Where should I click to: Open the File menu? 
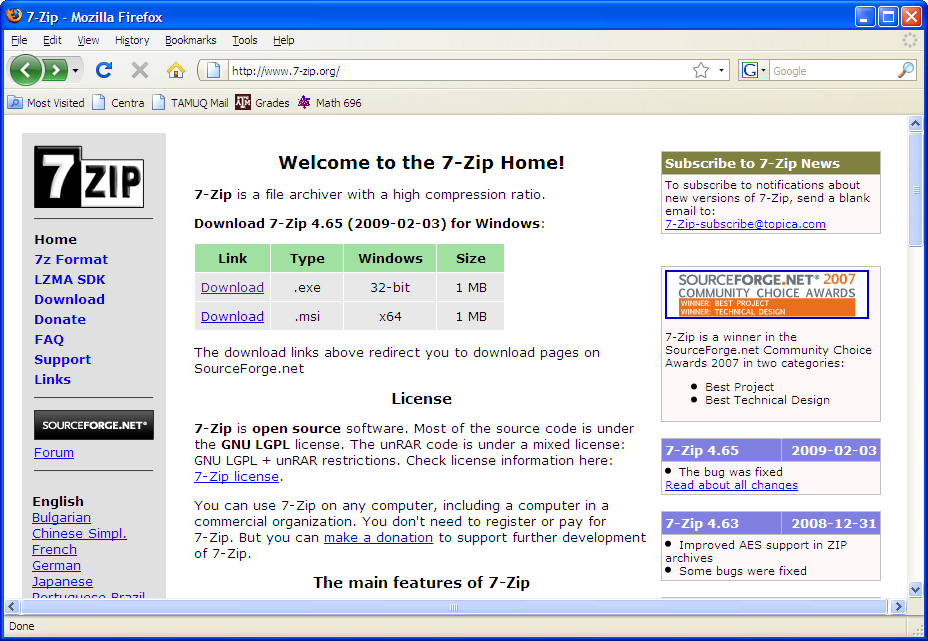pyautogui.click(x=19, y=40)
